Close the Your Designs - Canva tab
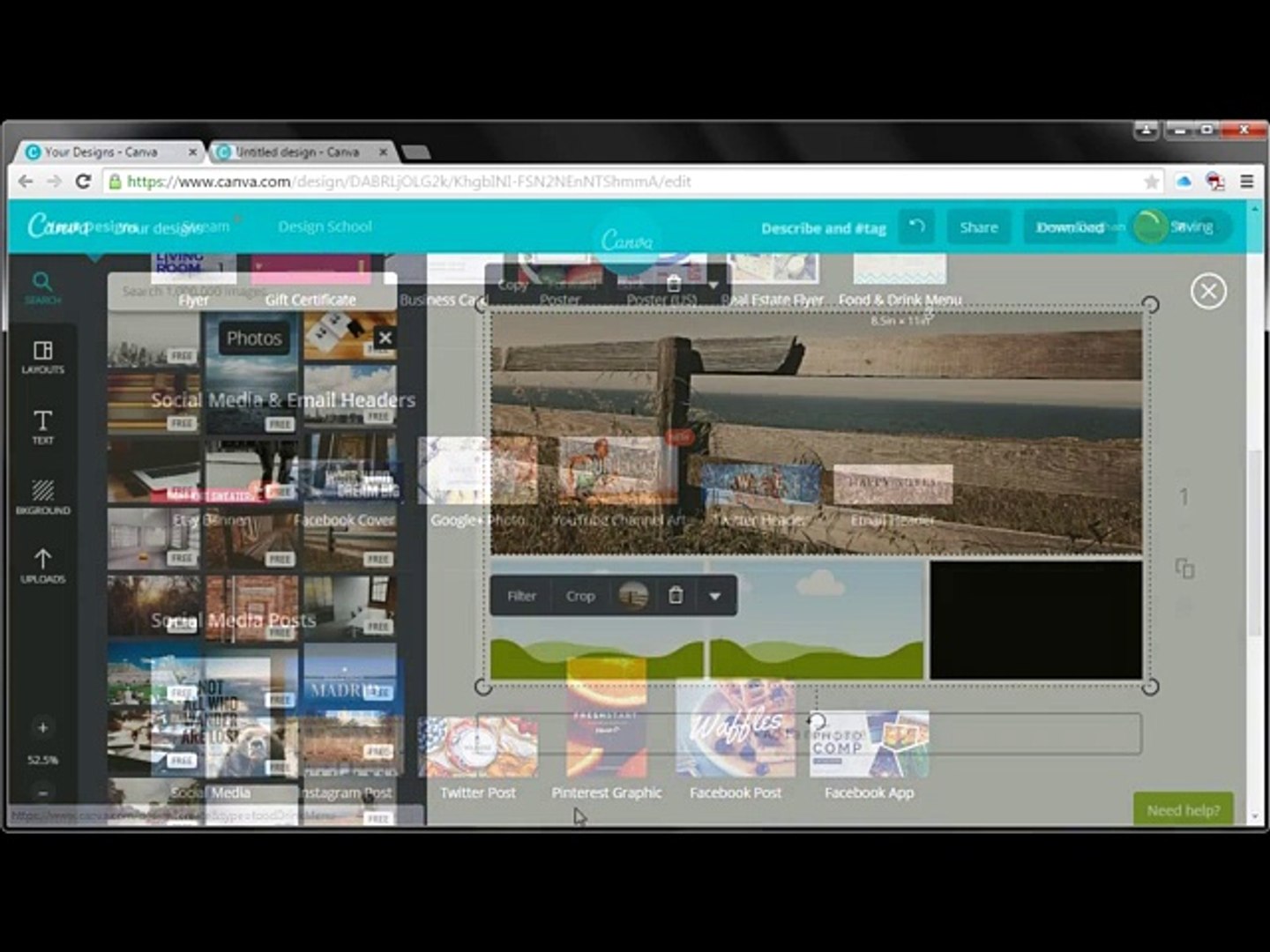This screenshot has height=952, width=1270. [192, 152]
